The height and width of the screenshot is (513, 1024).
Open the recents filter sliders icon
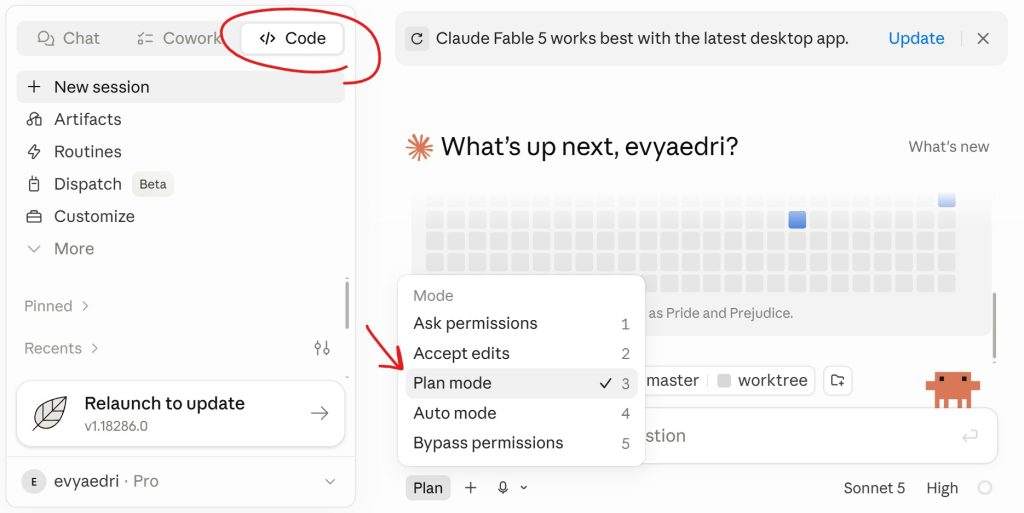(322, 348)
